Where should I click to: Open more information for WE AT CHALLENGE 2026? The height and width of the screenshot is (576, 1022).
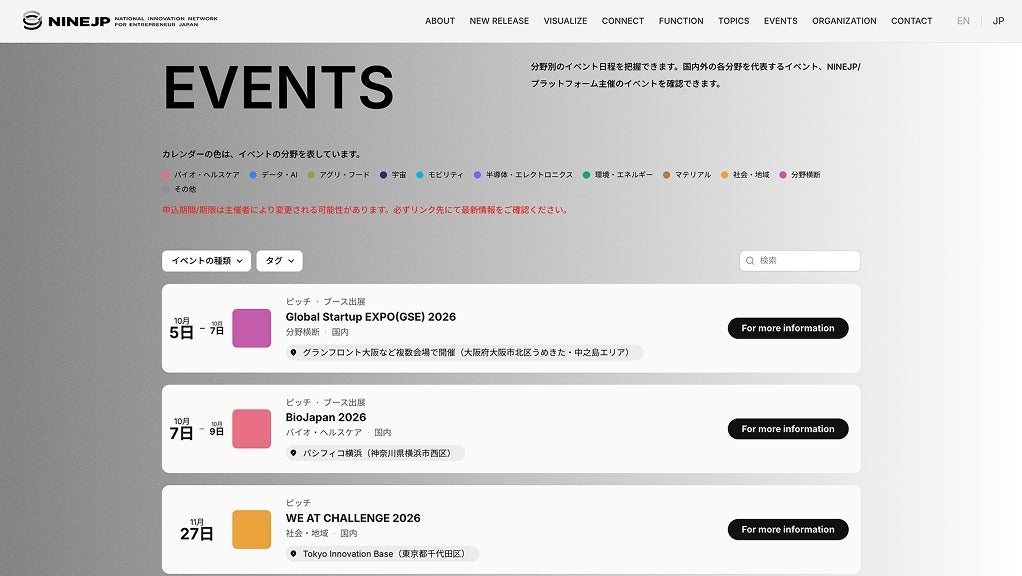(788, 530)
